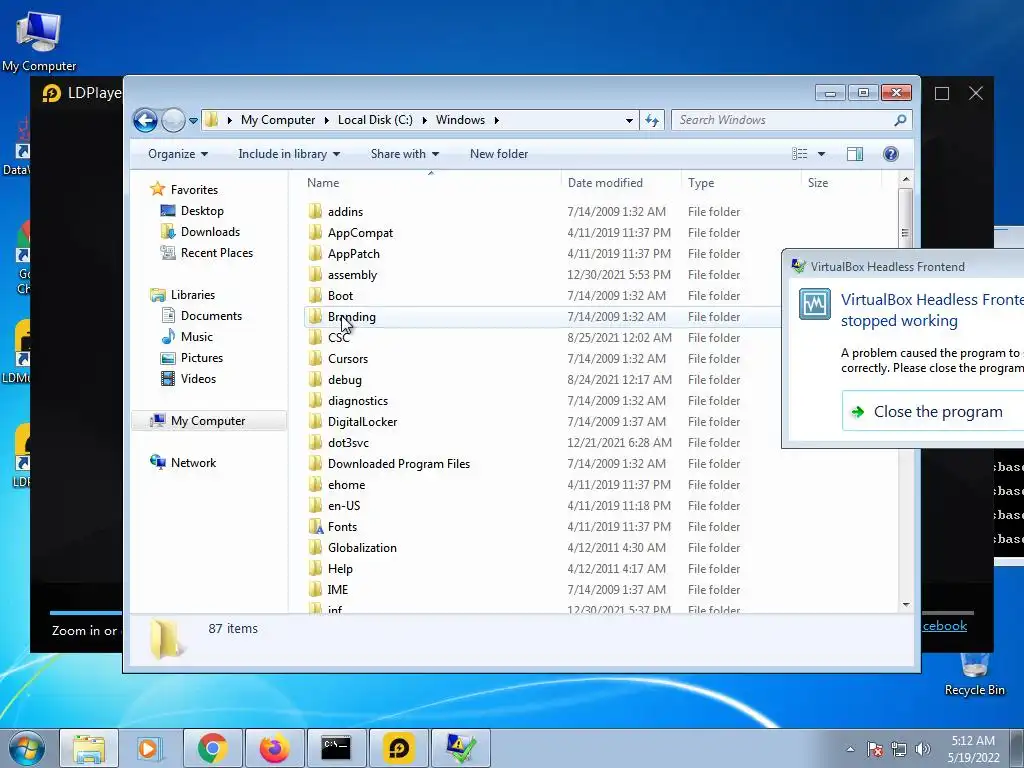Select the DigitalLocker folder icon
The height and width of the screenshot is (768, 1024).
tap(315, 421)
